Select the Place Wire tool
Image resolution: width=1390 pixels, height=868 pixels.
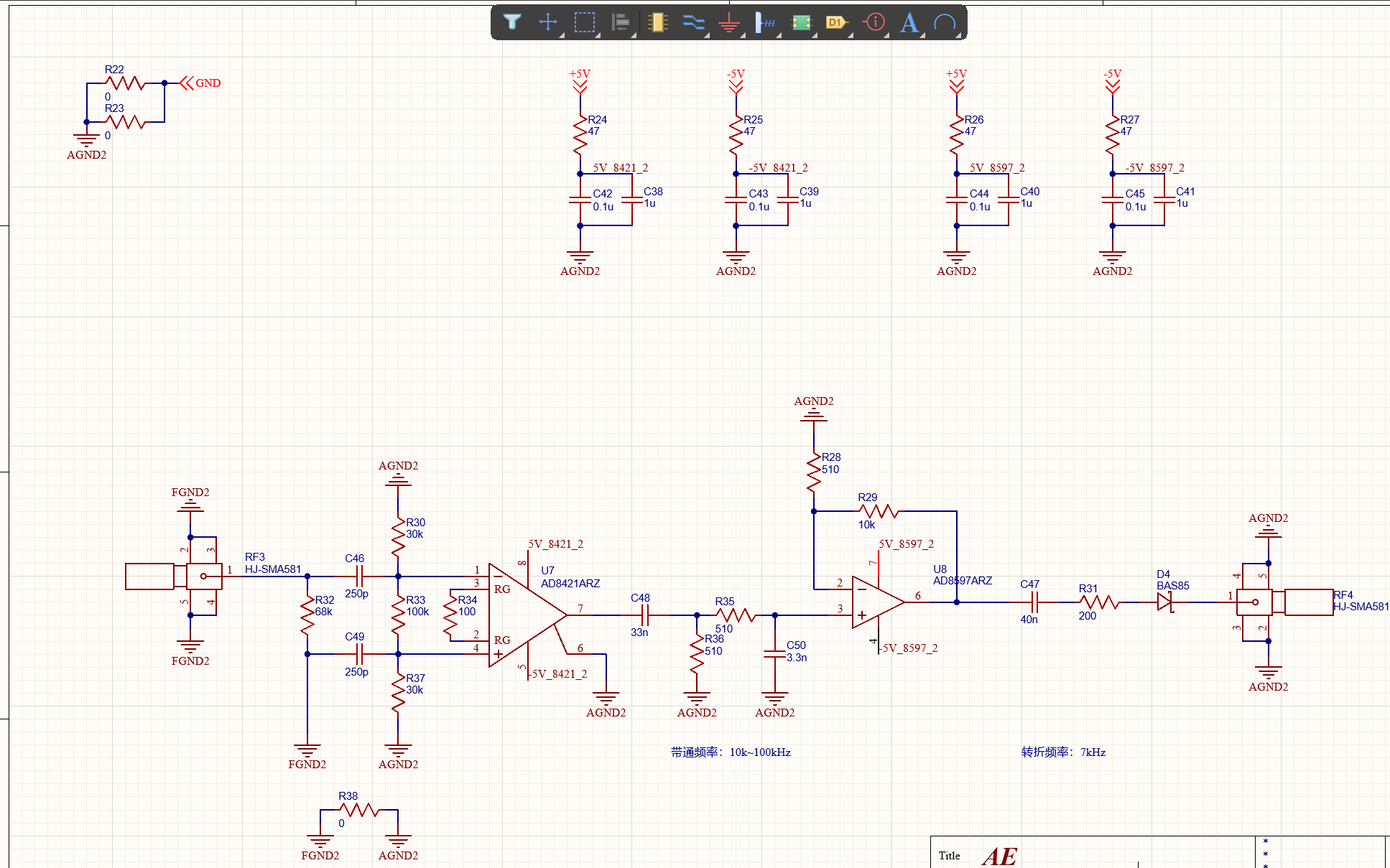[693, 22]
